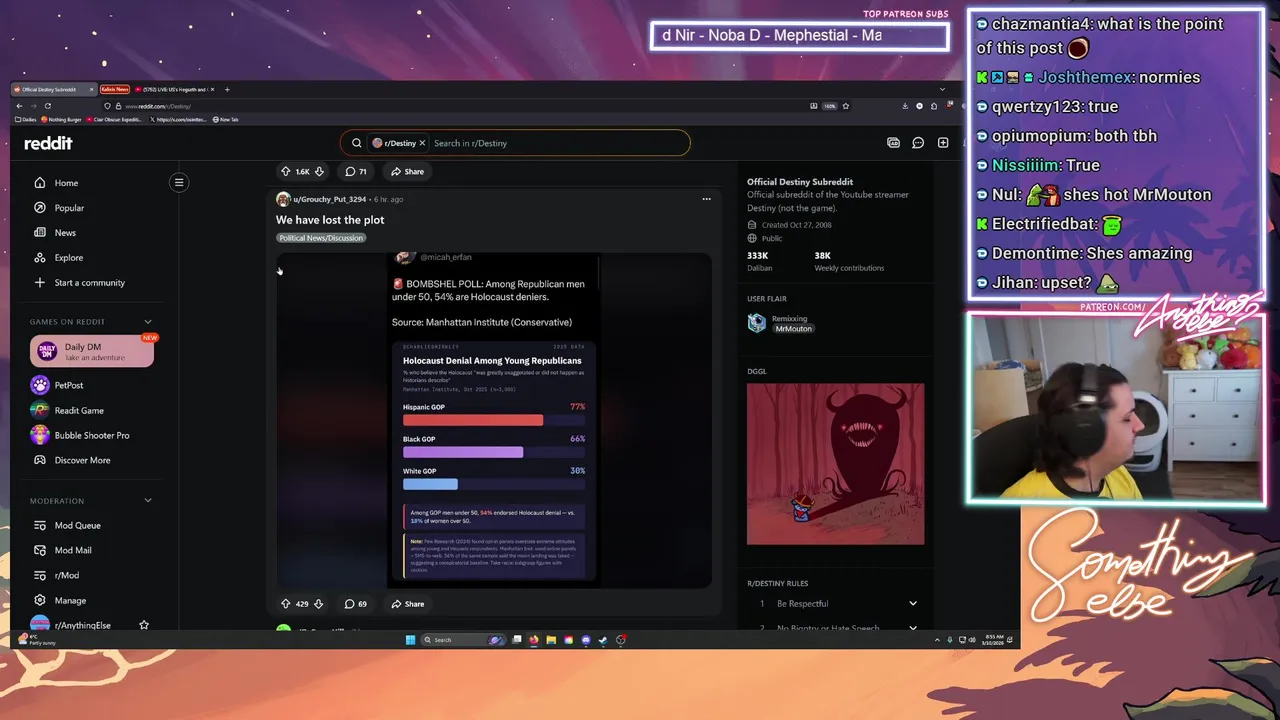Open Bubble Shooter Pro
Viewport: 1280px width, 720px height.
92,435
